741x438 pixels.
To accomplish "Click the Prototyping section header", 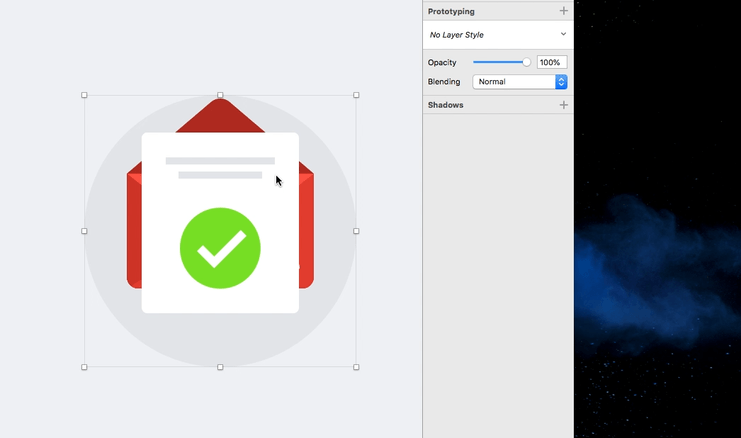I will coord(452,11).
